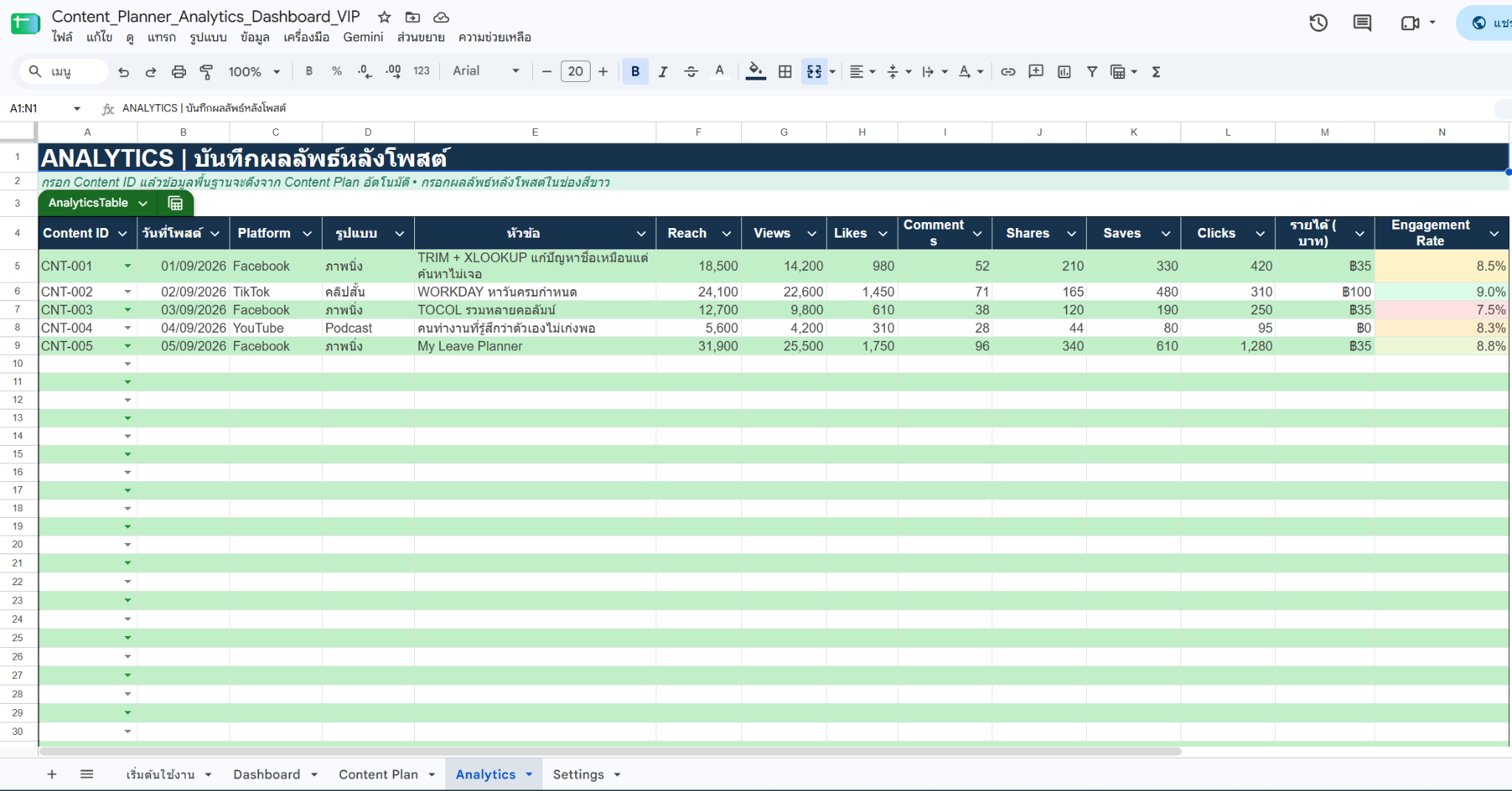Insert a chart
The height and width of the screenshot is (791, 1512).
1064,72
